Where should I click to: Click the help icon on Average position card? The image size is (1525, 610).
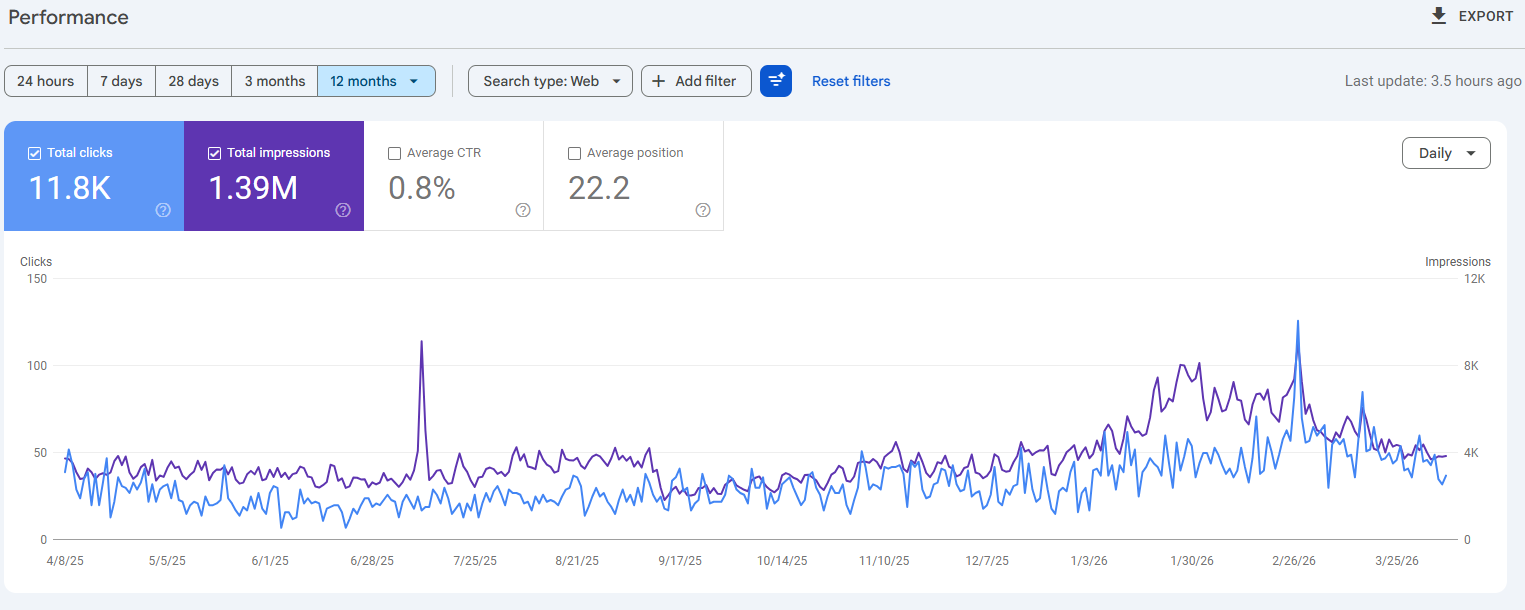702,210
